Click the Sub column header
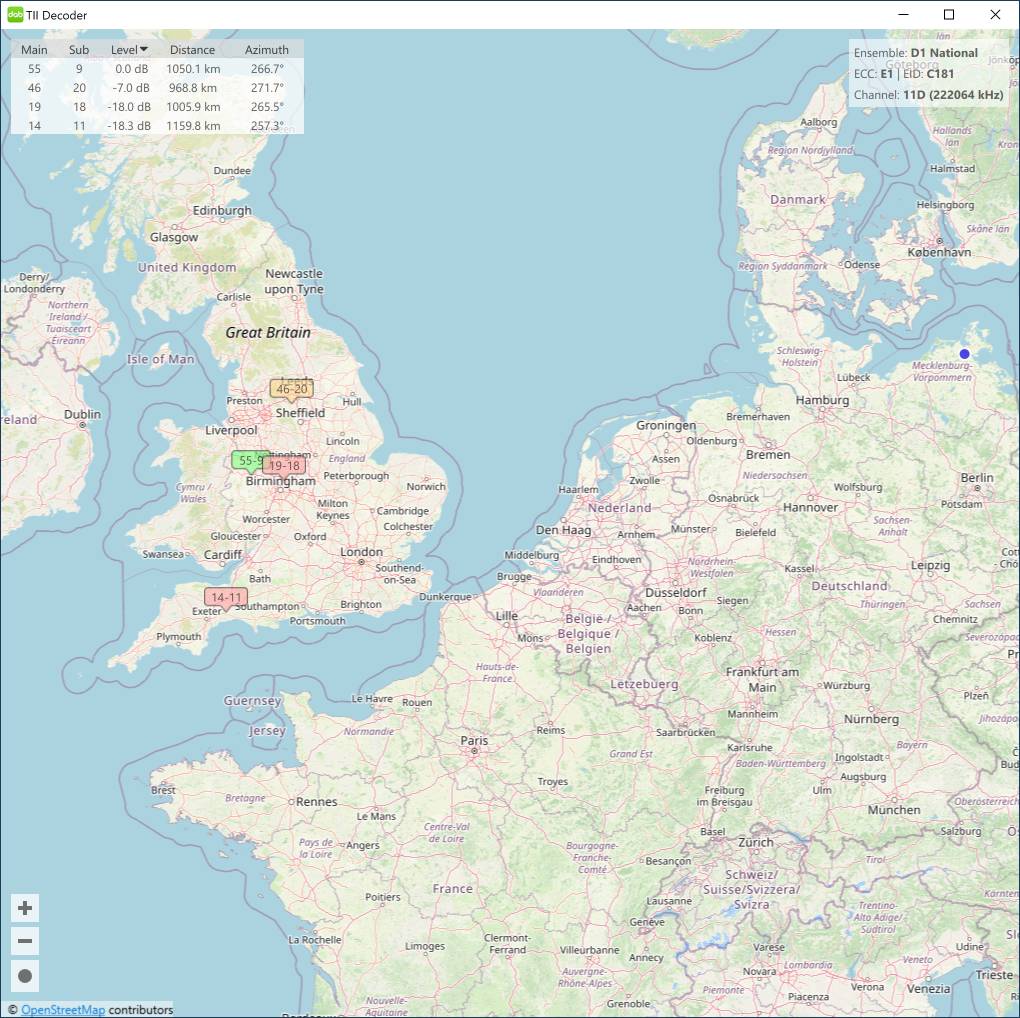Screen dimensions: 1020x1018 pyautogui.click(x=79, y=50)
